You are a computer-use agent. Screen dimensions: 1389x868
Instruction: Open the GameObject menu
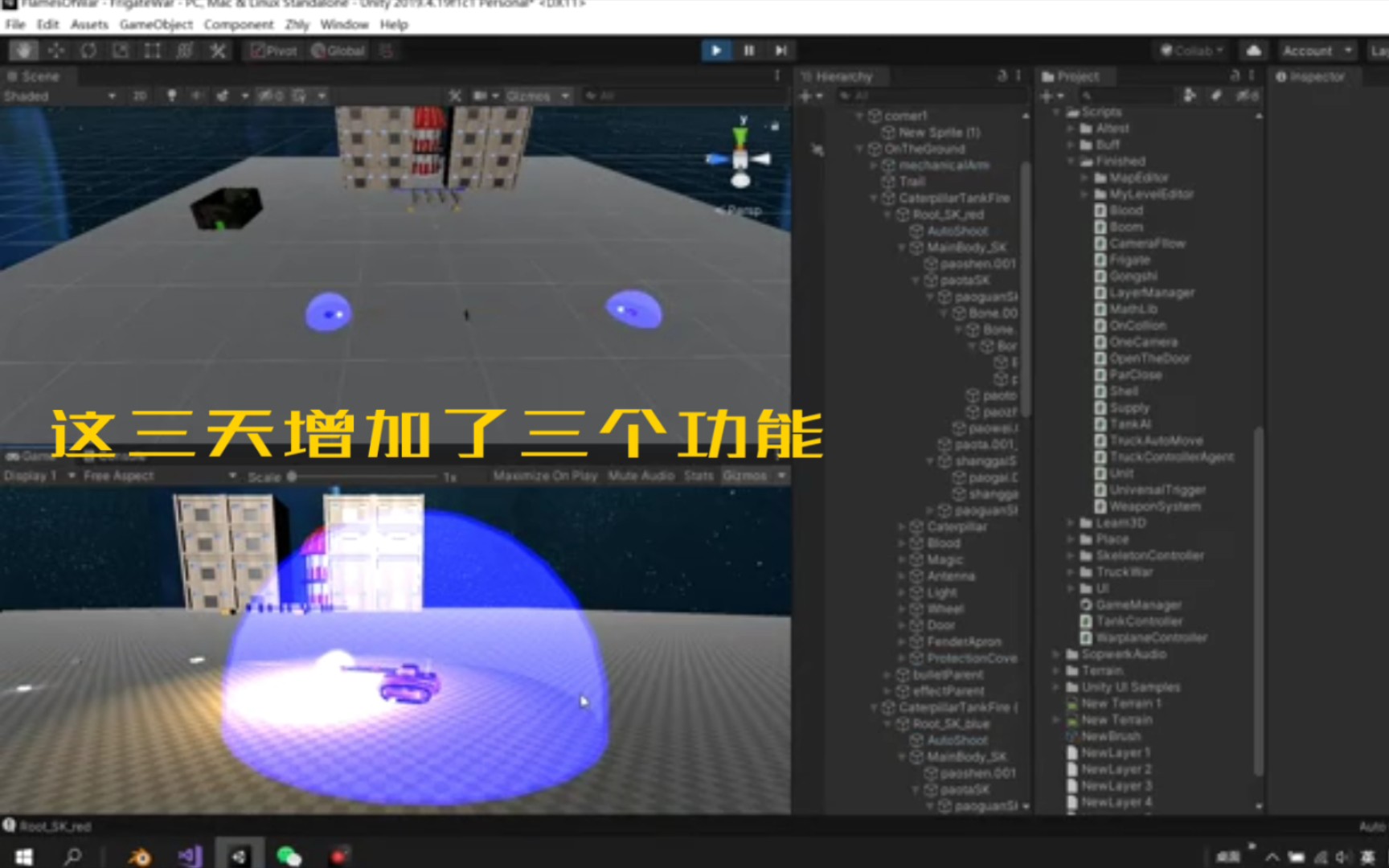(x=155, y=24)
